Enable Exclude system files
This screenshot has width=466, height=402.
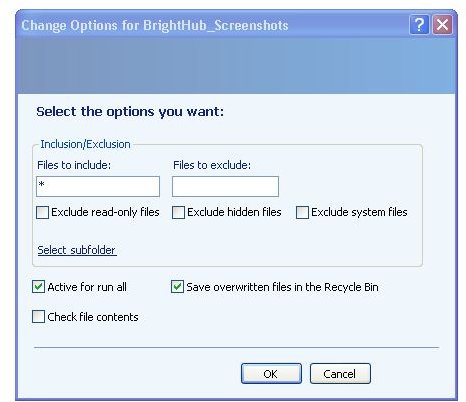[x=302, y=212]
